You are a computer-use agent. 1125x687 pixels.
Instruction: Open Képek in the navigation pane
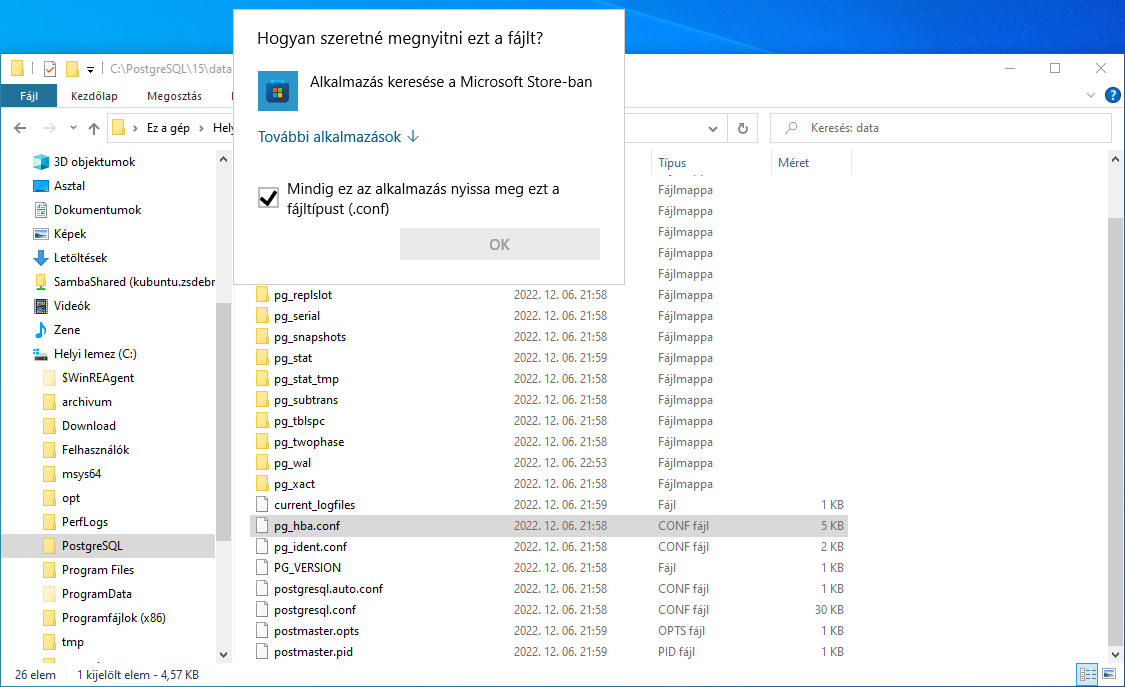click(x=70, y=234)
